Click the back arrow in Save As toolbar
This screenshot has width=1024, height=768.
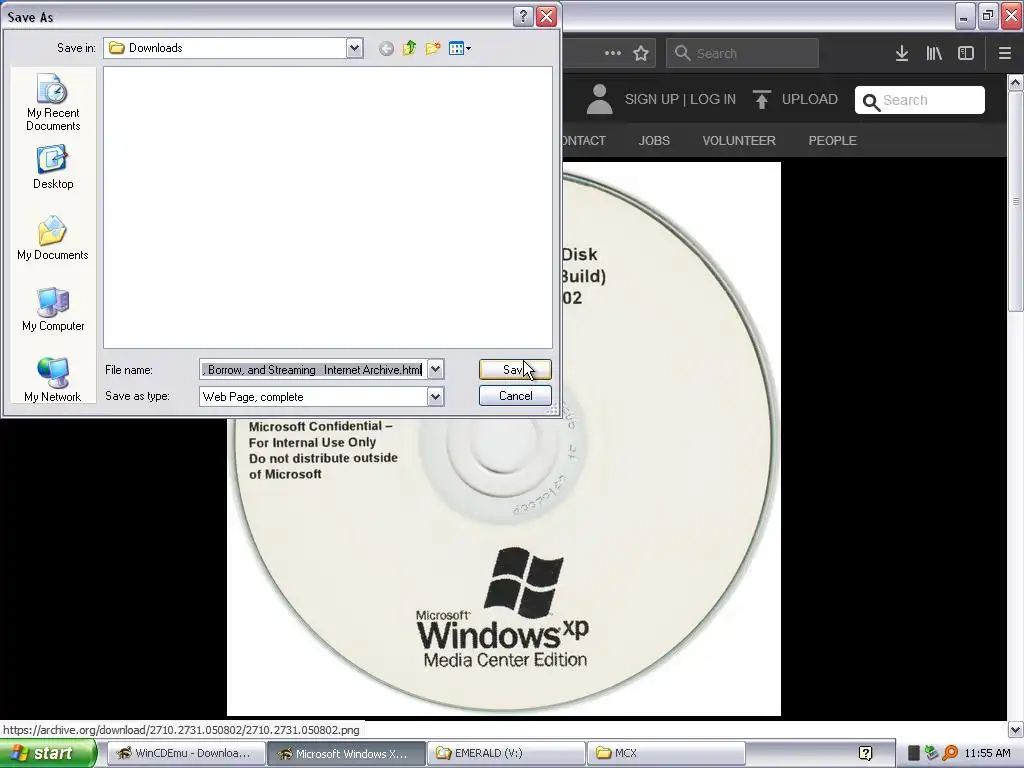pos(386,48)
